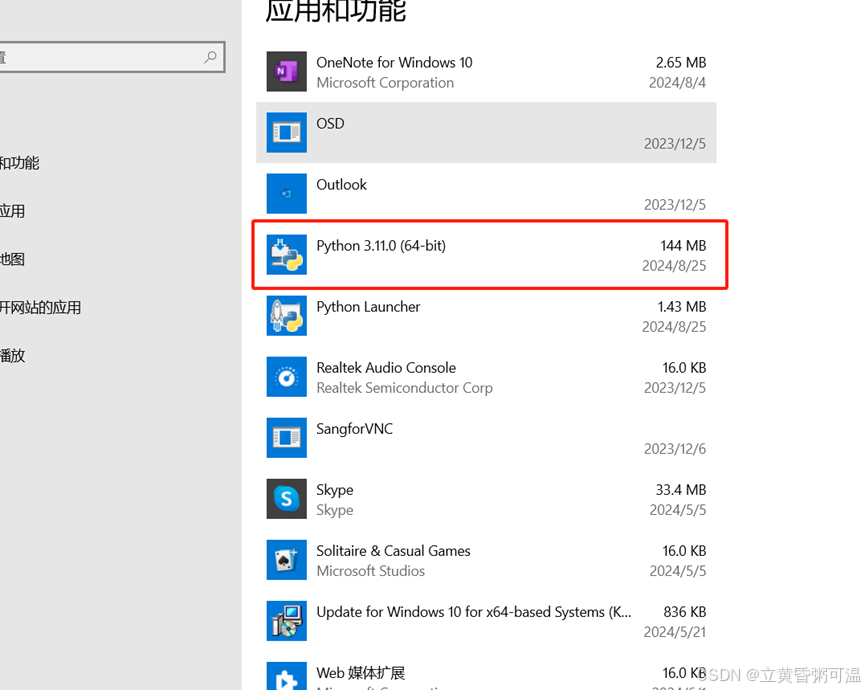The width and height of the screenshot is (865, 690).
Task: Select the 'OneNote for Windows 10' title
Action: 394,63
